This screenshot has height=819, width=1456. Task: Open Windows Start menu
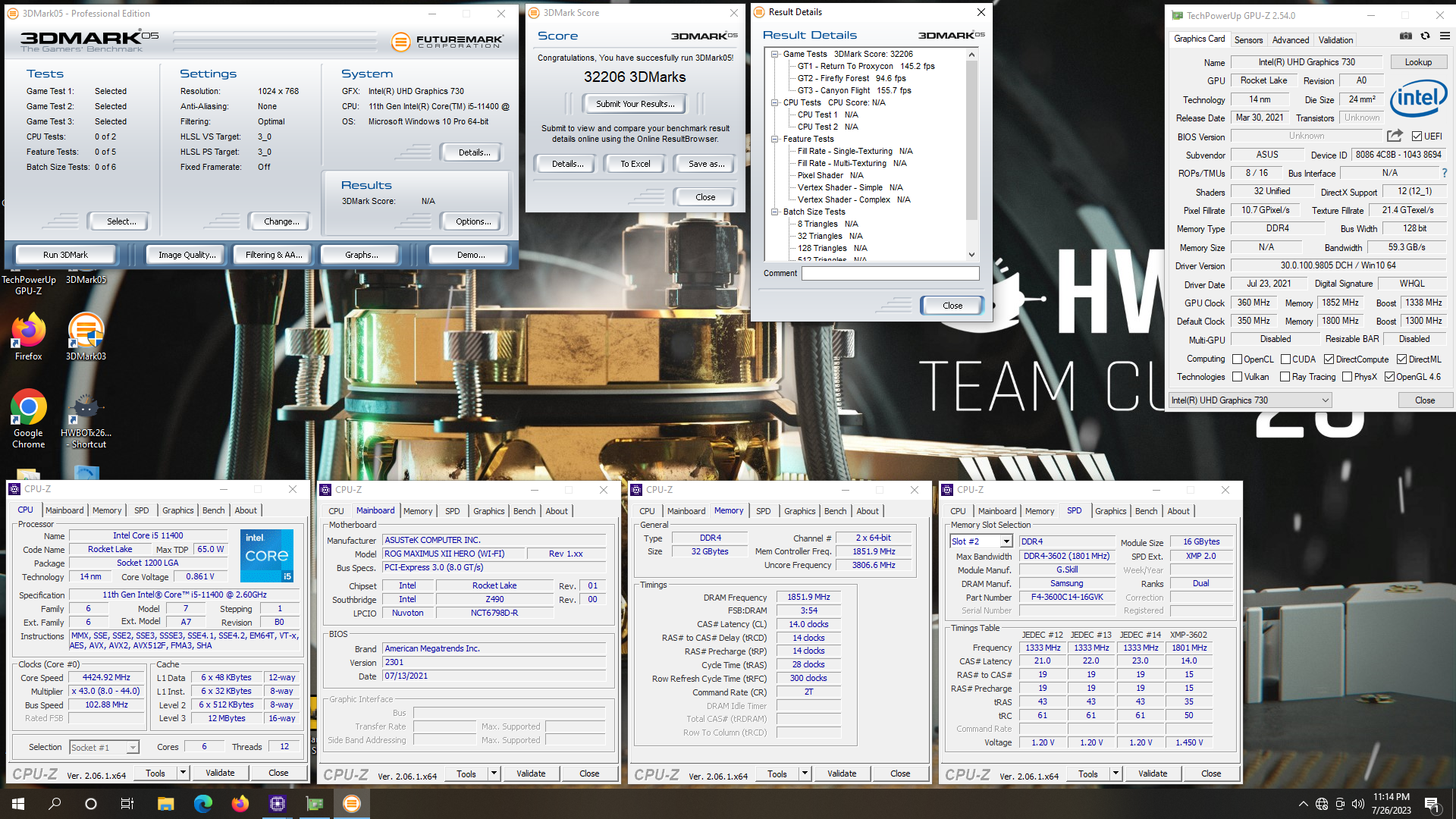point(18,804)
